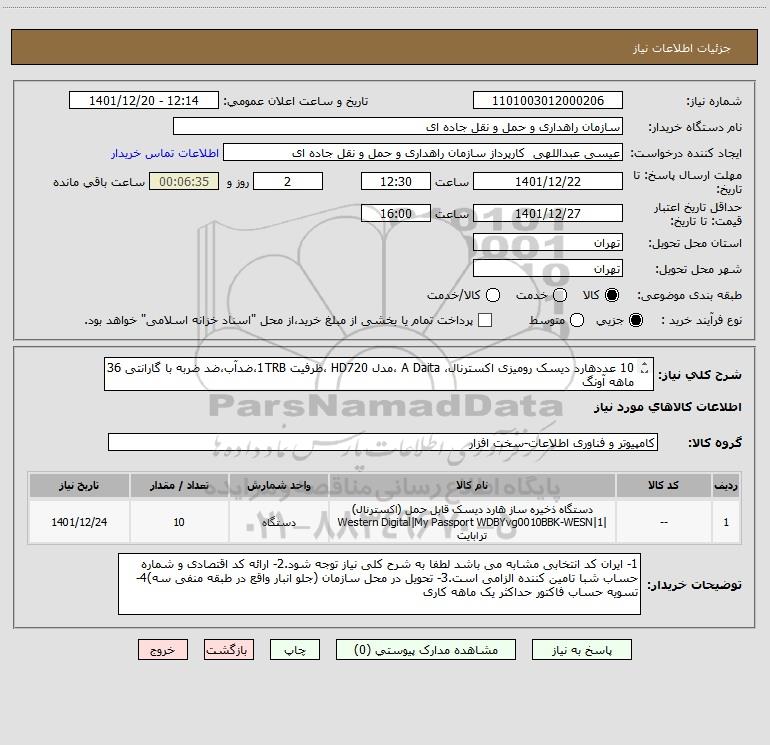Click the شماره نیاز number field

click(x=548, y=101)
